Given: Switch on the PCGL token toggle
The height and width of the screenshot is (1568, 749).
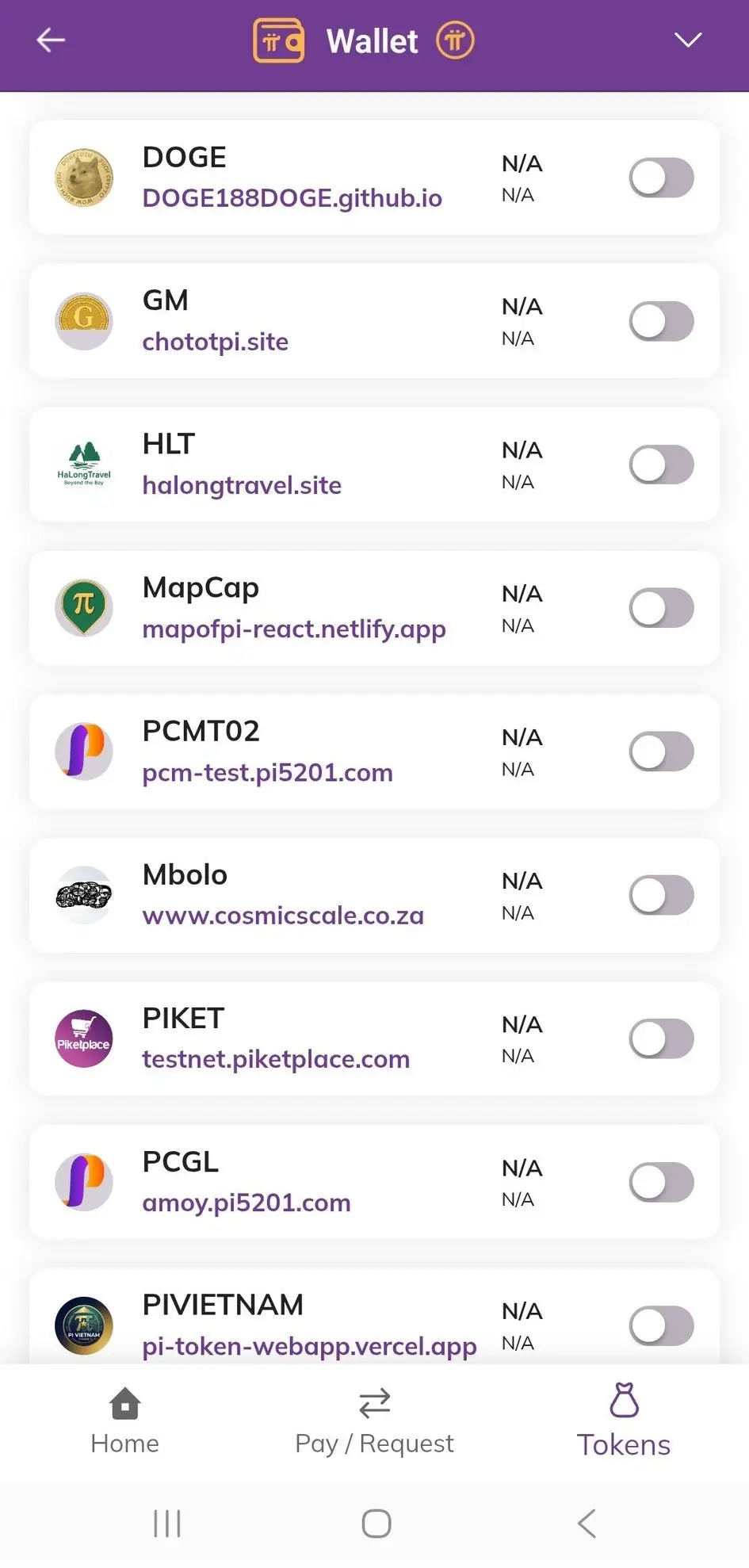Looking at the screenshot, I should tap(661, 1182).
